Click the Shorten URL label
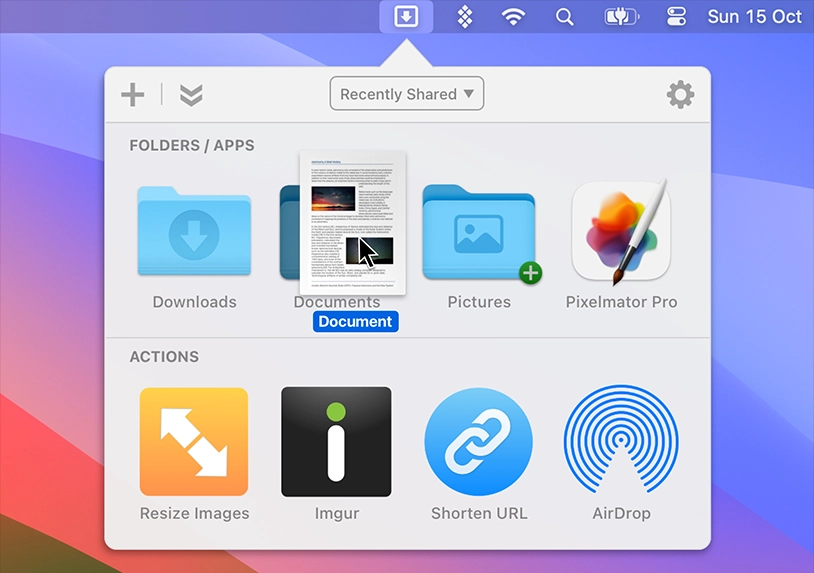Screen dimensions: 814x573 [x=479, y=513]
